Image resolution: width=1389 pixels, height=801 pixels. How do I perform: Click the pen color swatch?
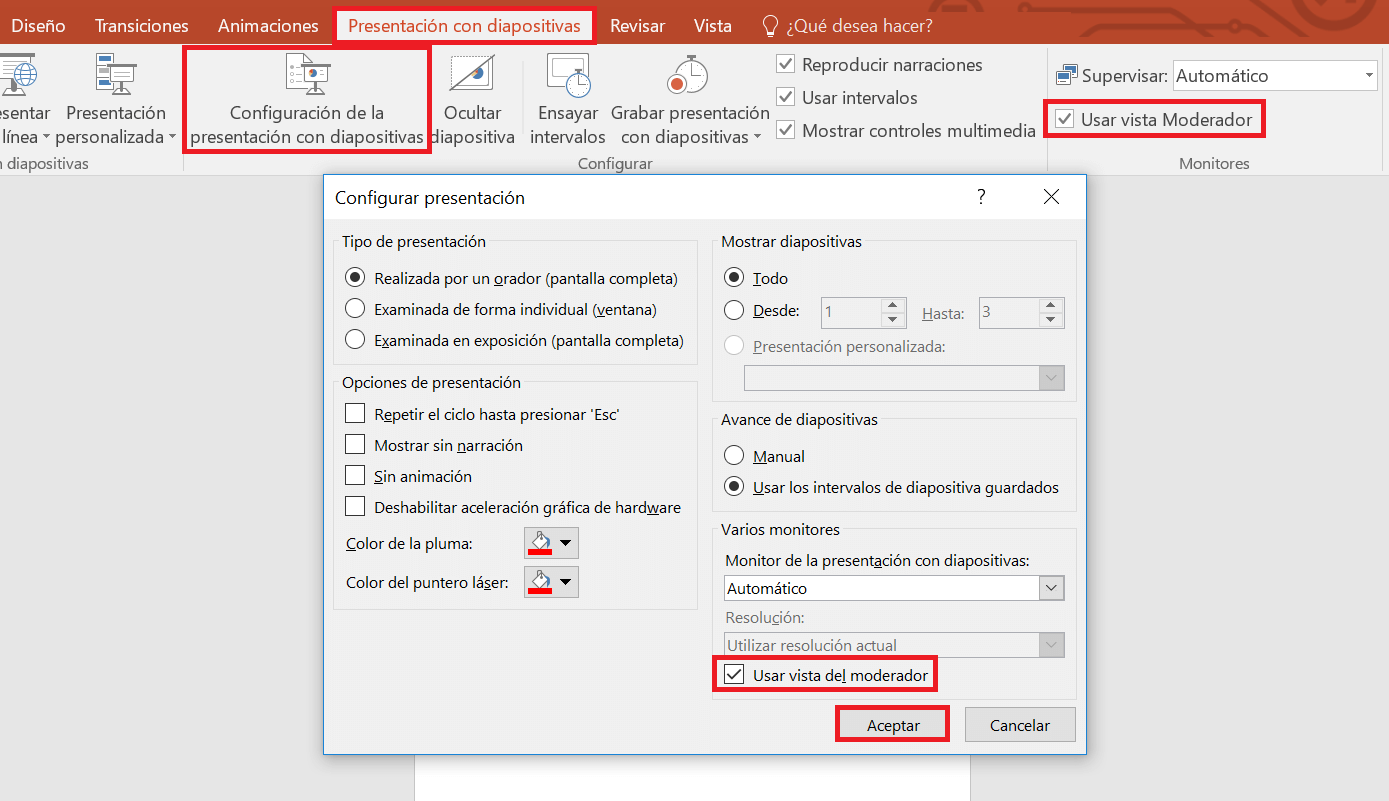(540, 543)
